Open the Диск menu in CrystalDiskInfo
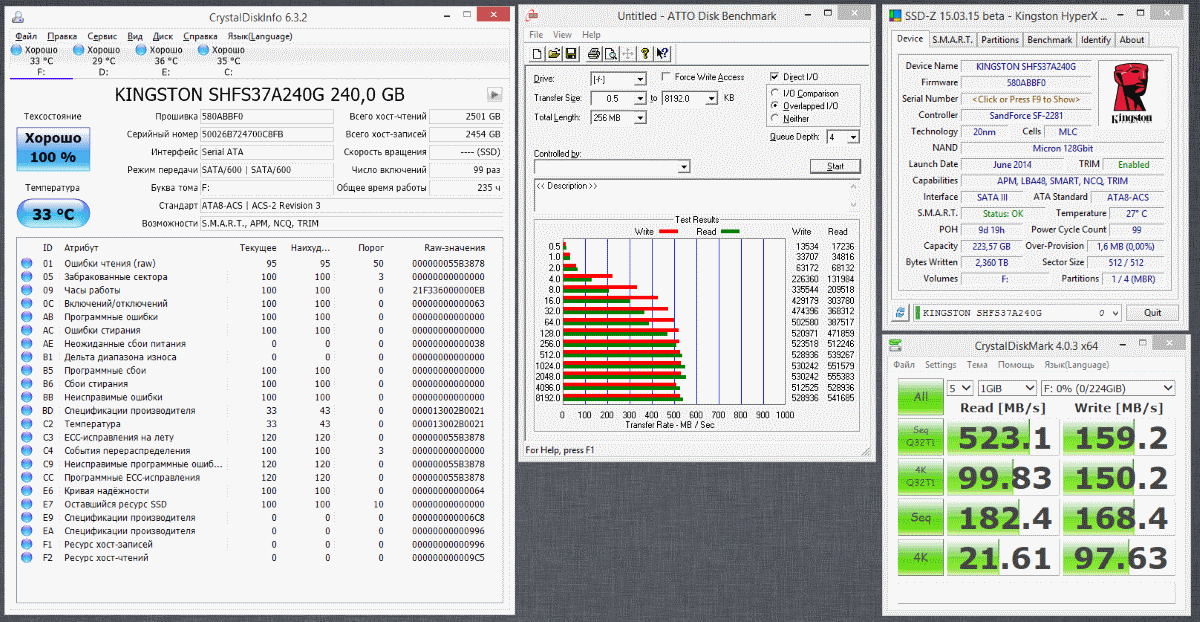Screen dimensions: 1200x622 click(x=163, y=36)
